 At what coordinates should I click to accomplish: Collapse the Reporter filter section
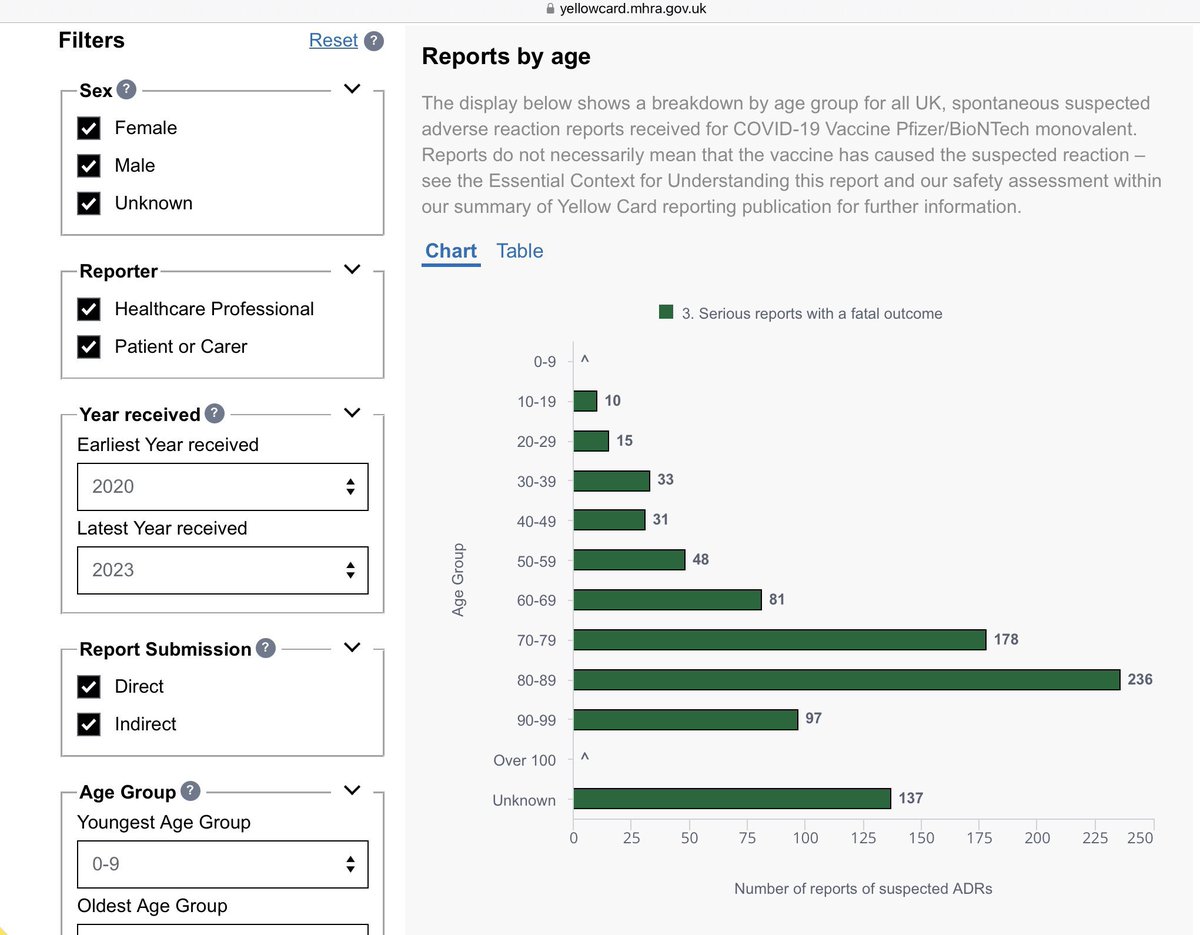tap(351, 270)
